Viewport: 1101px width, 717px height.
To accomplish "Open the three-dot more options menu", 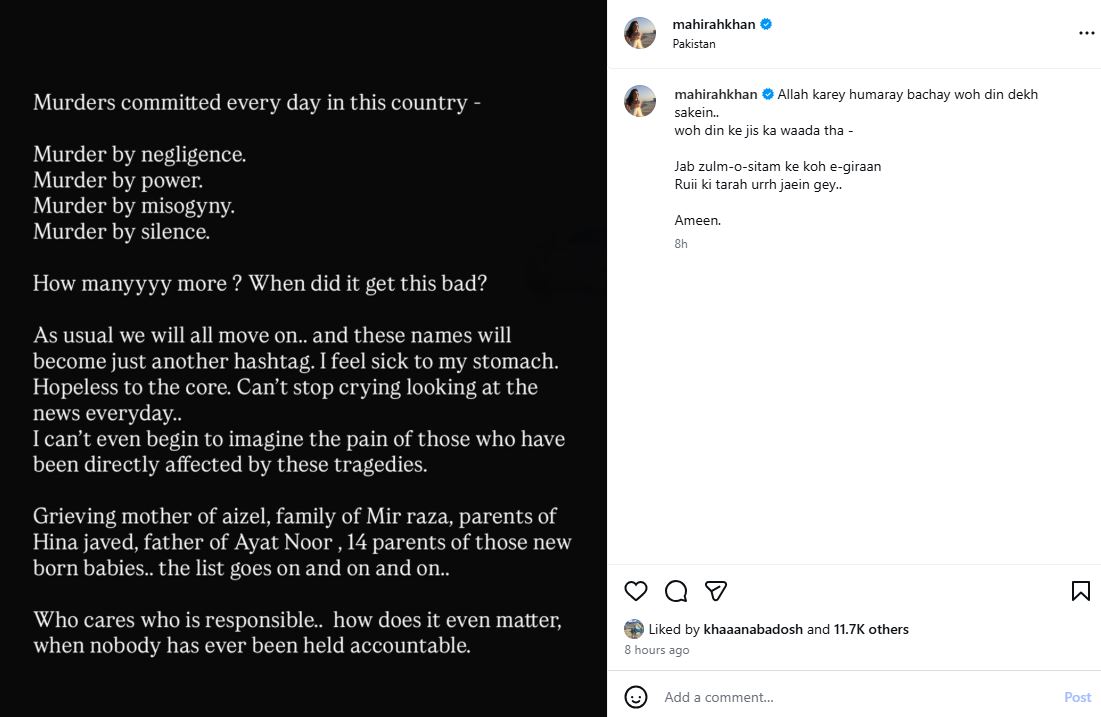I will point(1086,33).
